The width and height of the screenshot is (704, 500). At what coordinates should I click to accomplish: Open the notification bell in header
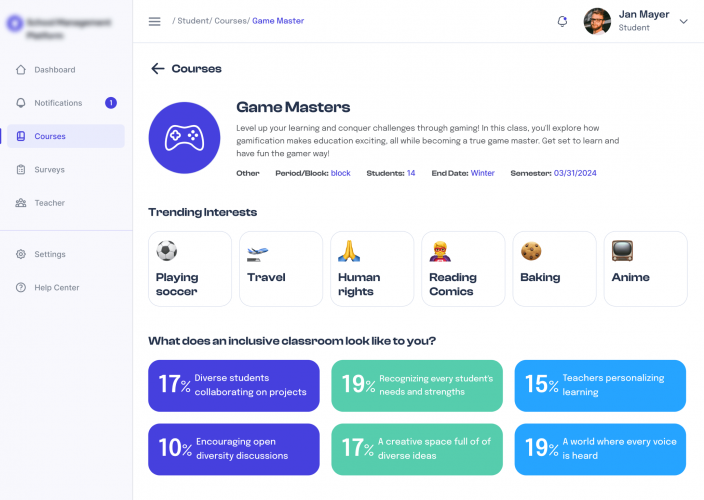tap(562, 21)
